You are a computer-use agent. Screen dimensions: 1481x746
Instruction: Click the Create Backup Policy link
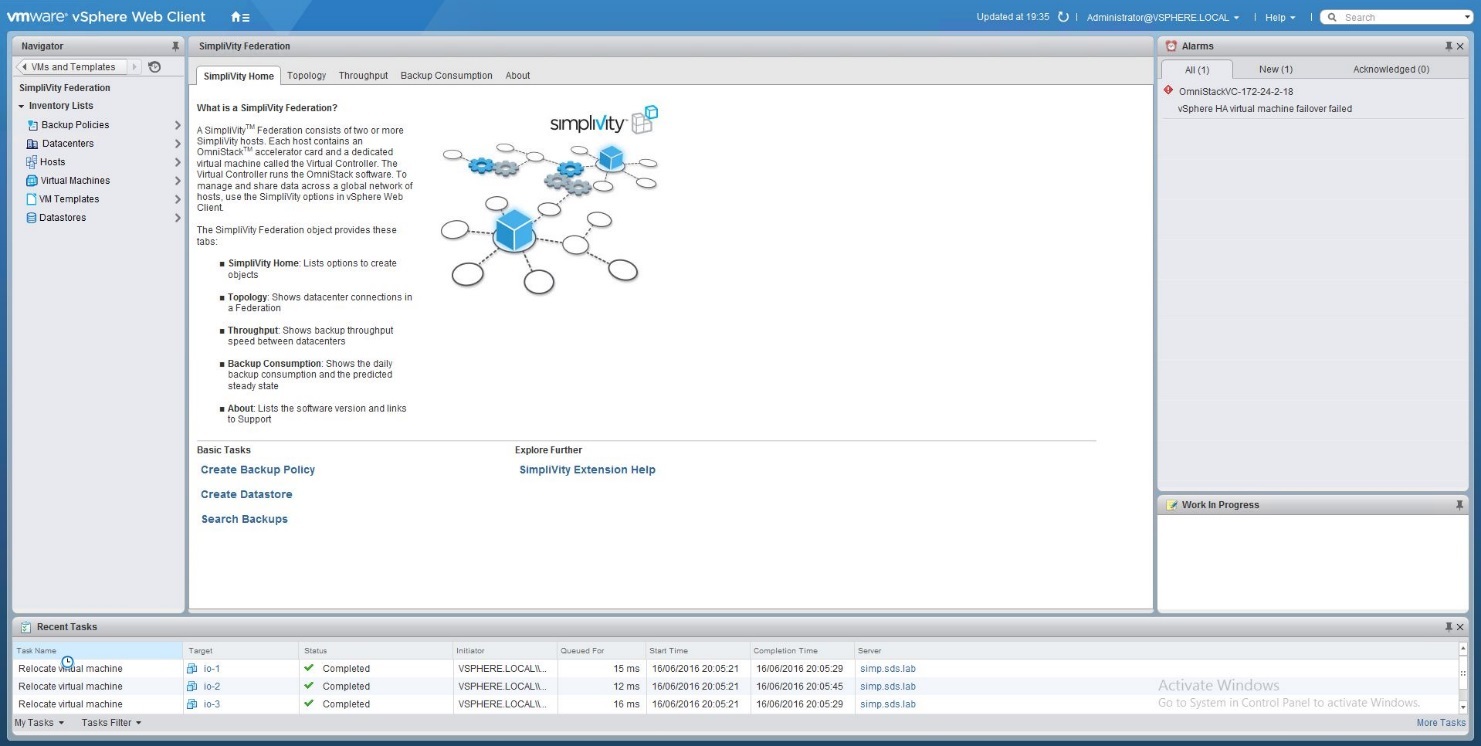(x=258, y=470)
